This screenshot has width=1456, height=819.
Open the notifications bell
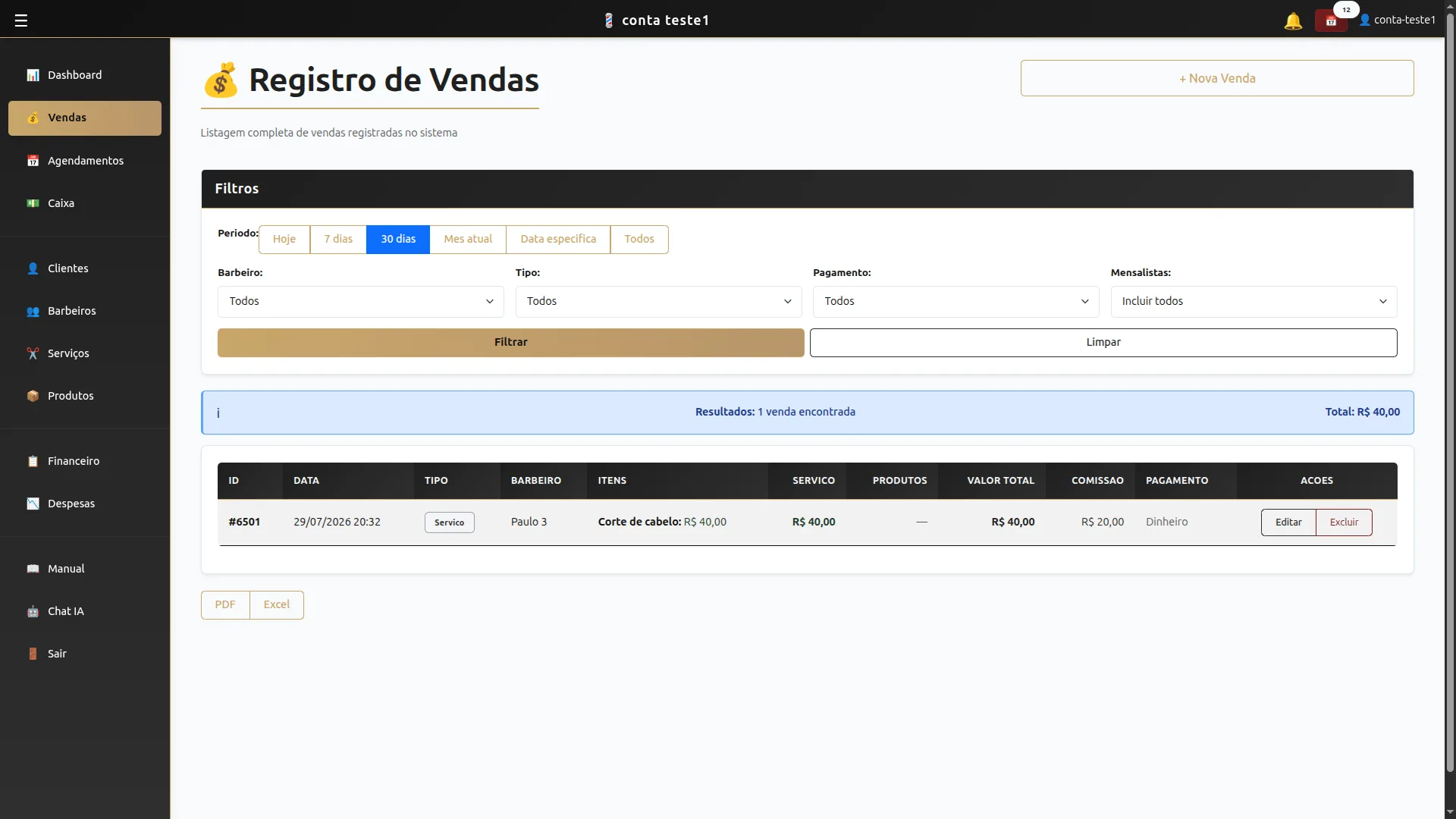coord(1293,20)
